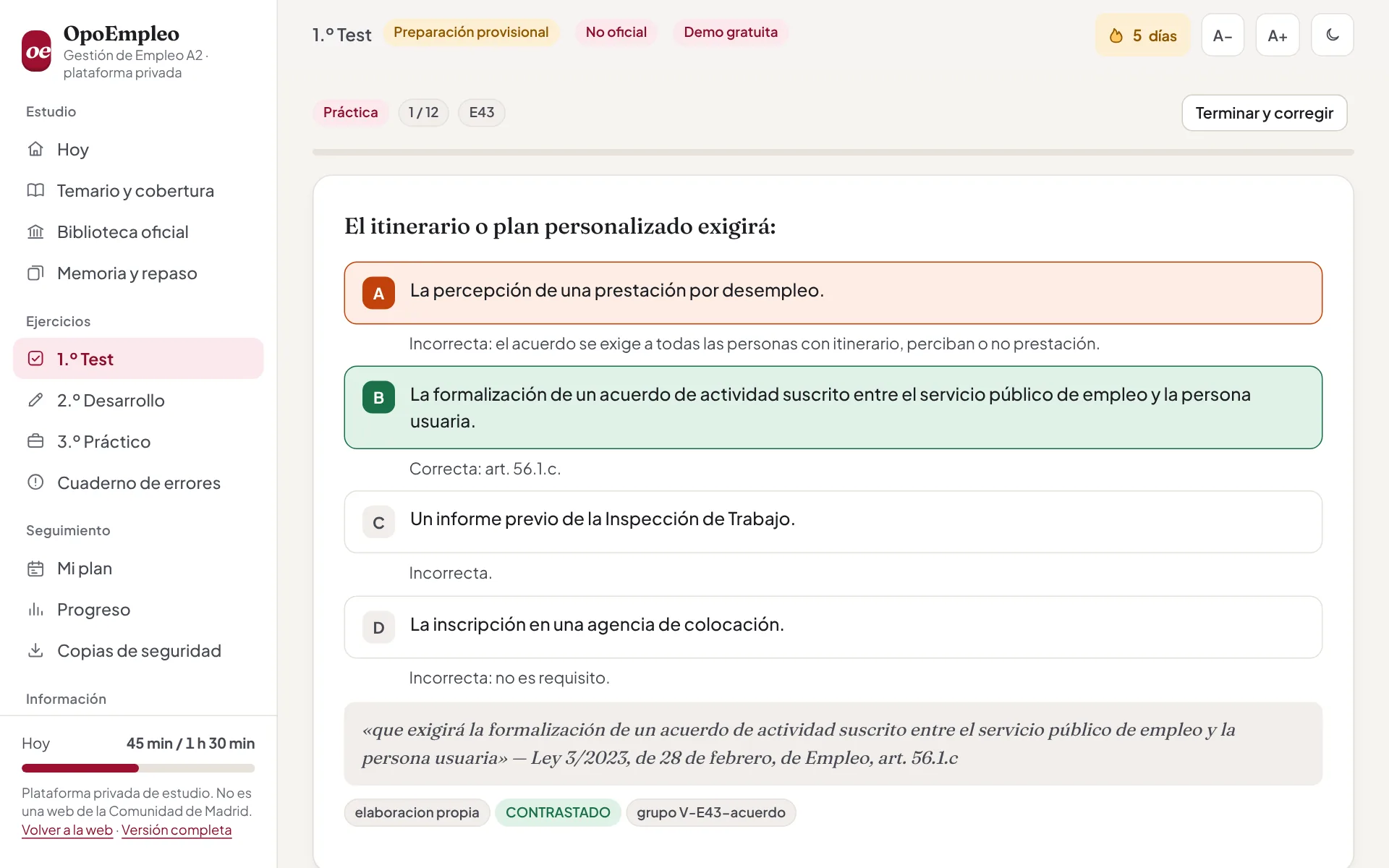Click the daily study time progress bar
1389x868 pixels.
138,768
